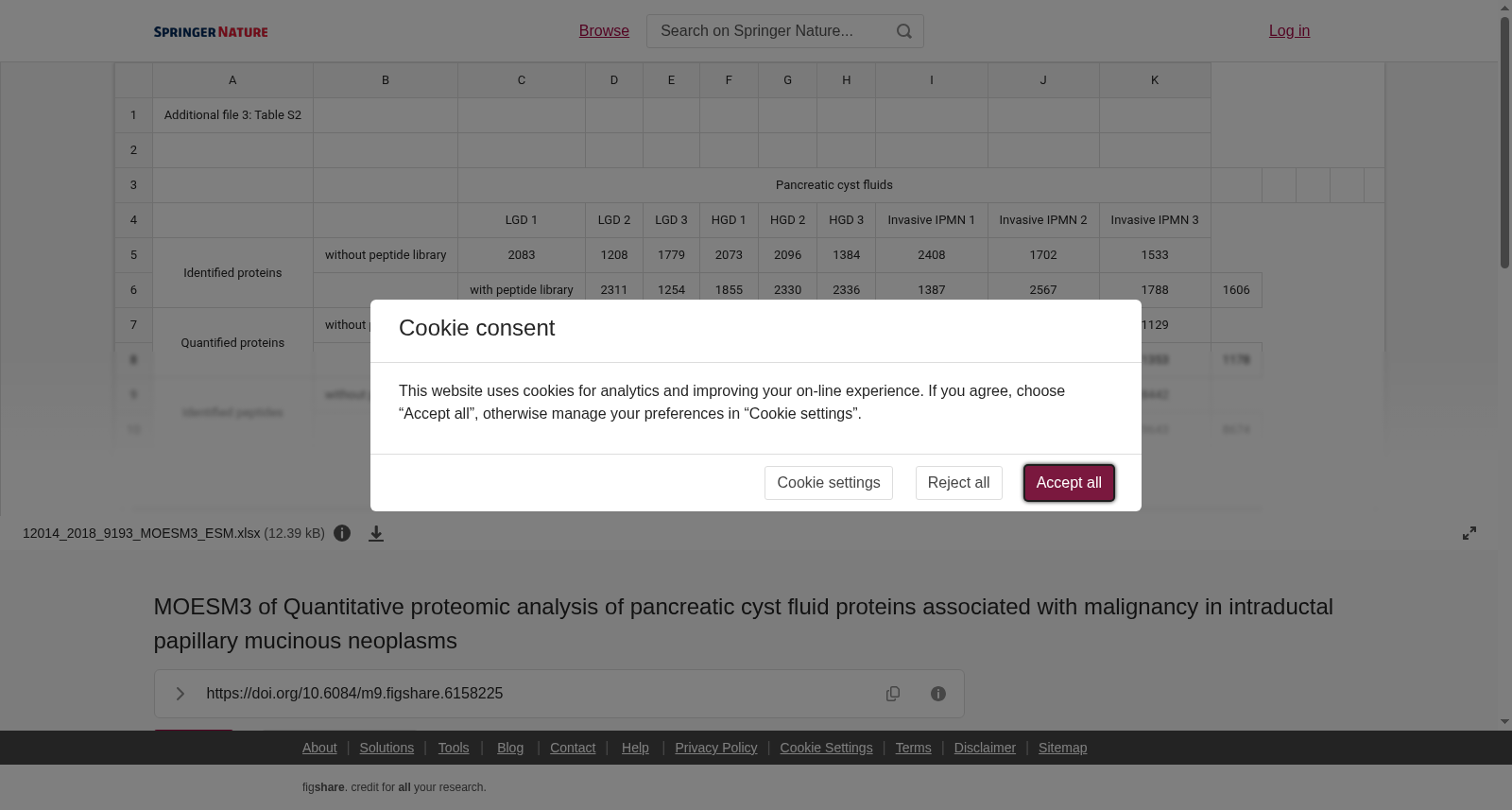Viewport: 1512px width, 810px height.
Task: Expand the DOI citation chevron
Action: click(x=180, y=694)
